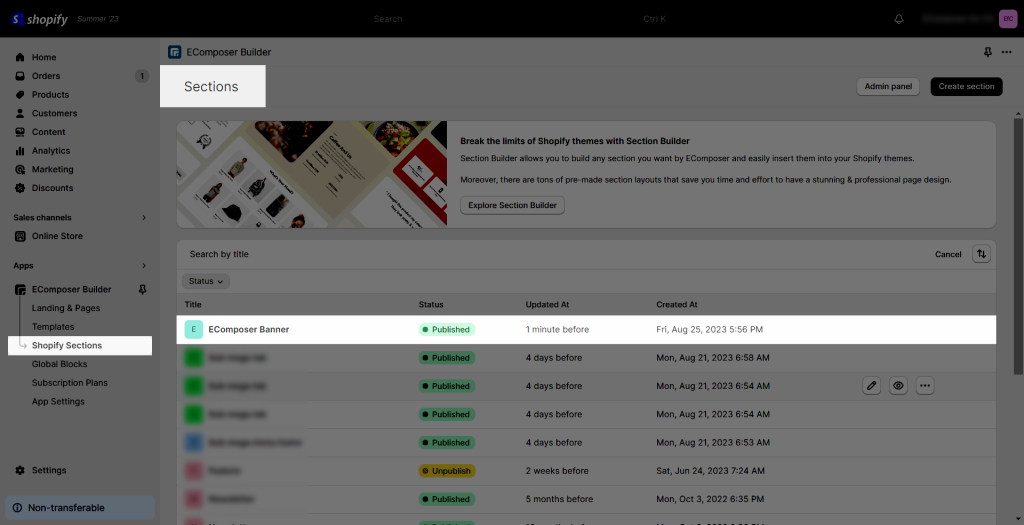Click the Content icon in sidebar

tap(20, 132)
